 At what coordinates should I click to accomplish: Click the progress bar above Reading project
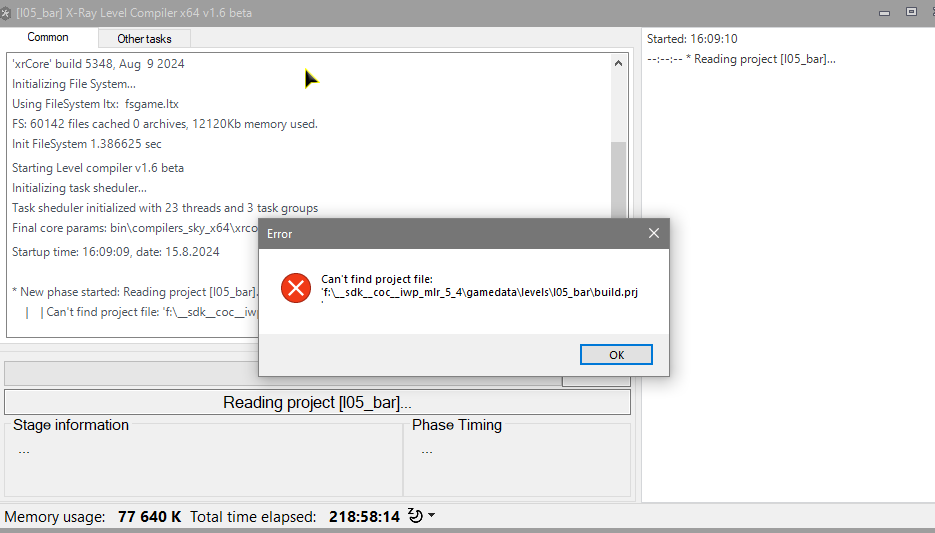click(x=131, y=373)
